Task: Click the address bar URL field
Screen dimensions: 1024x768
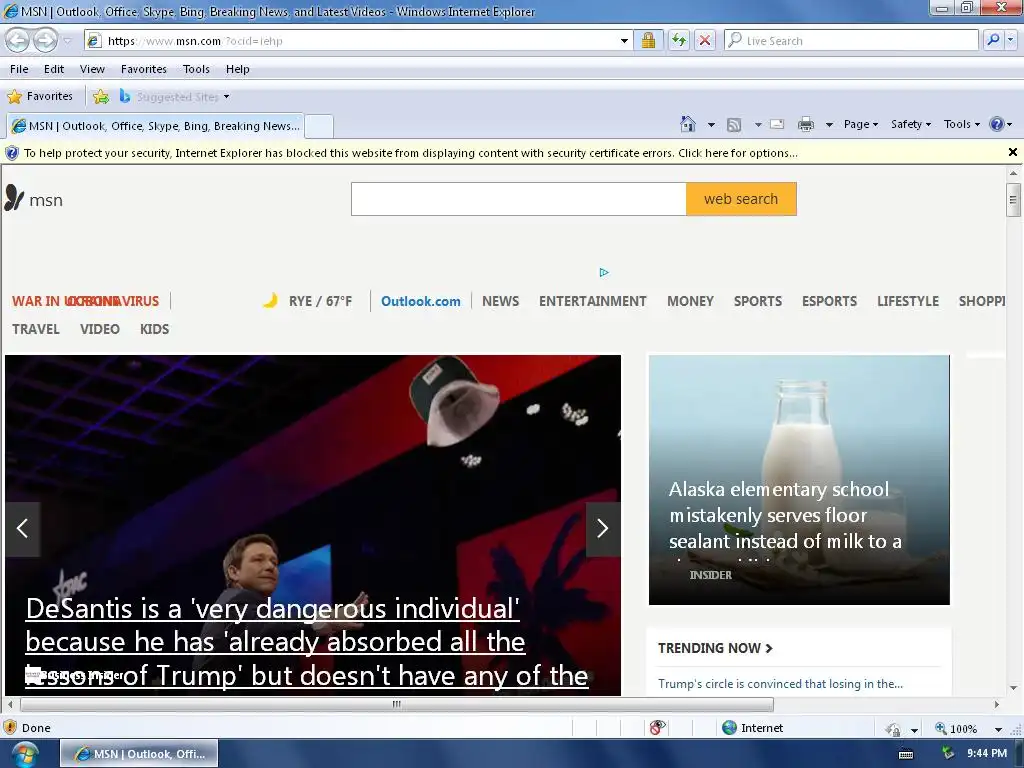Action: click(353, 40)
